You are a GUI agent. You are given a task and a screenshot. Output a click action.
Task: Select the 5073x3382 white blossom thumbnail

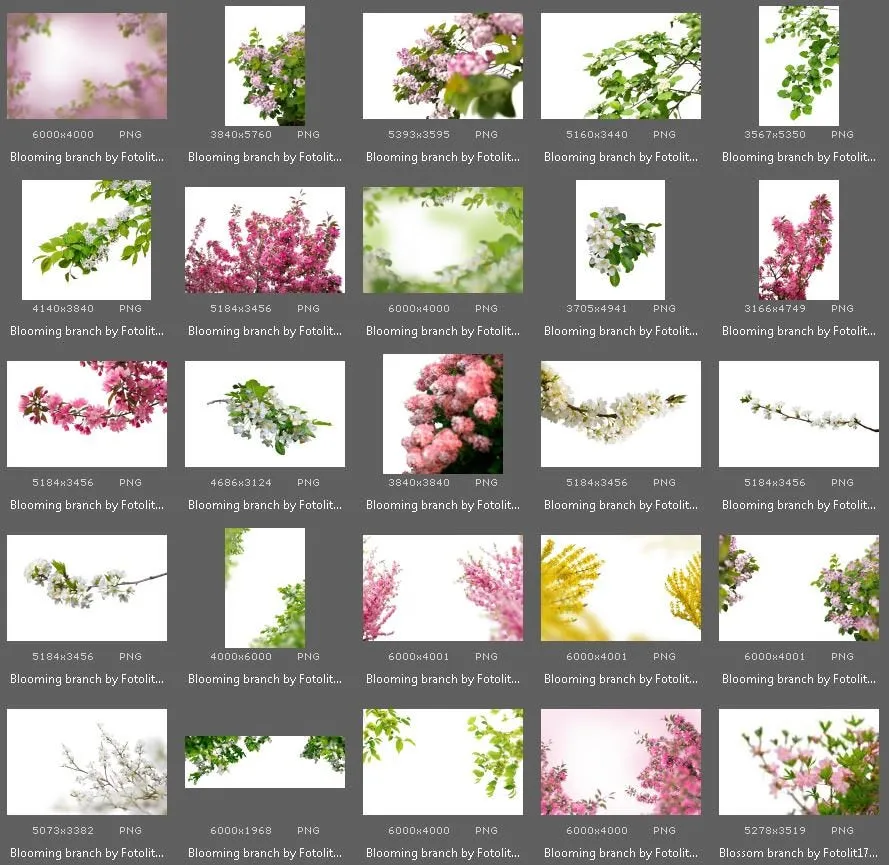(87, 762)
